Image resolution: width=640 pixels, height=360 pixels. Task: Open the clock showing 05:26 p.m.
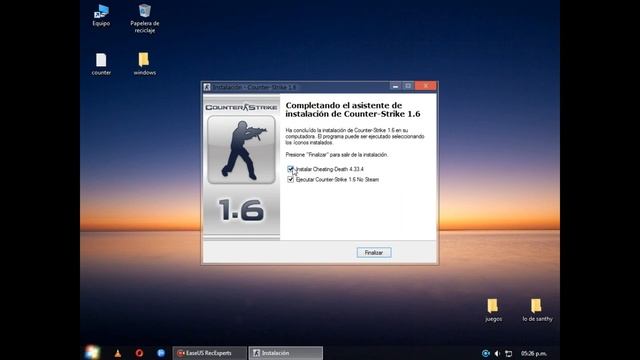(533, 353)
